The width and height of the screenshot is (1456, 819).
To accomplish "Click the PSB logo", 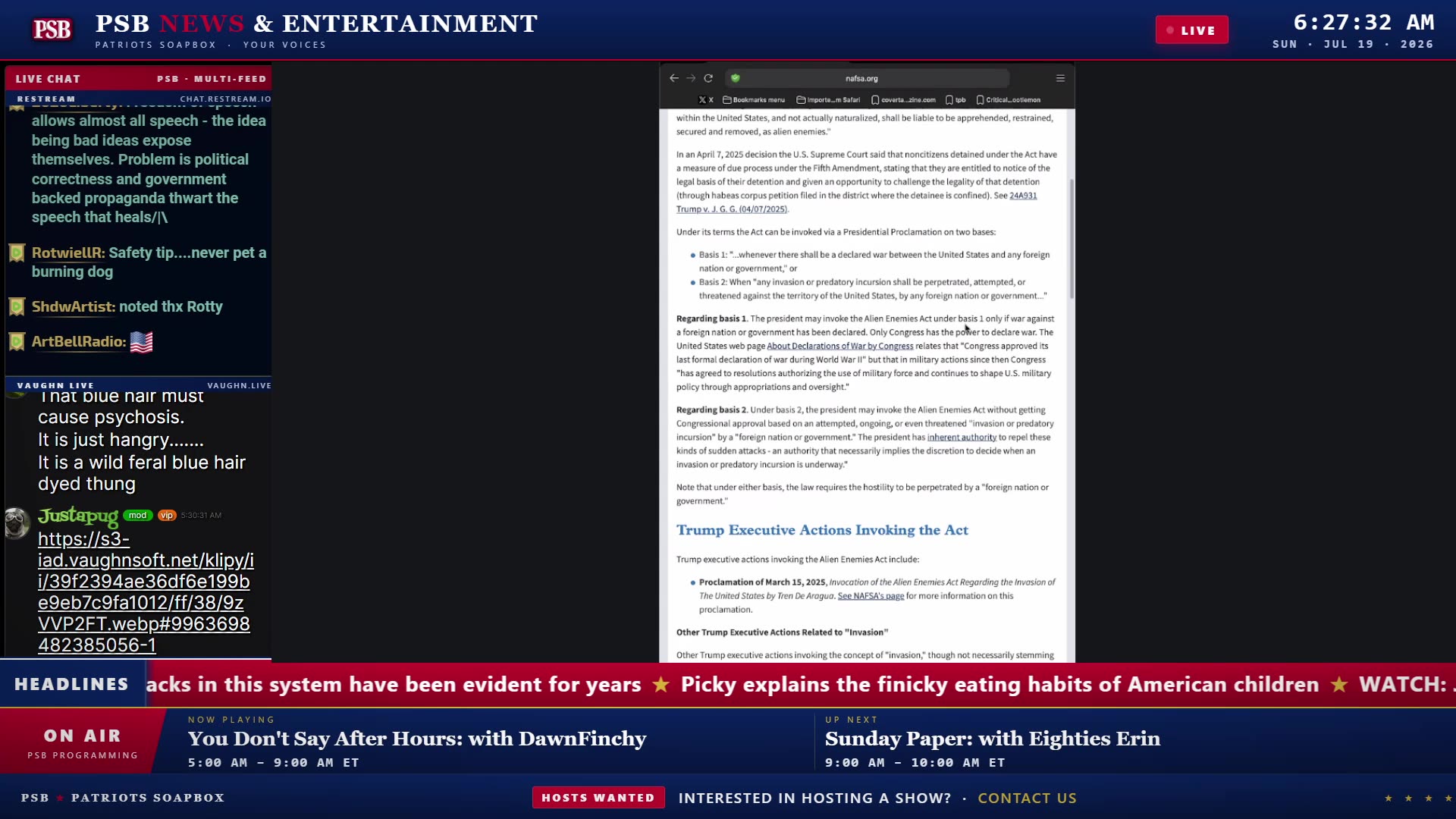I will click(x=52, y=30).
